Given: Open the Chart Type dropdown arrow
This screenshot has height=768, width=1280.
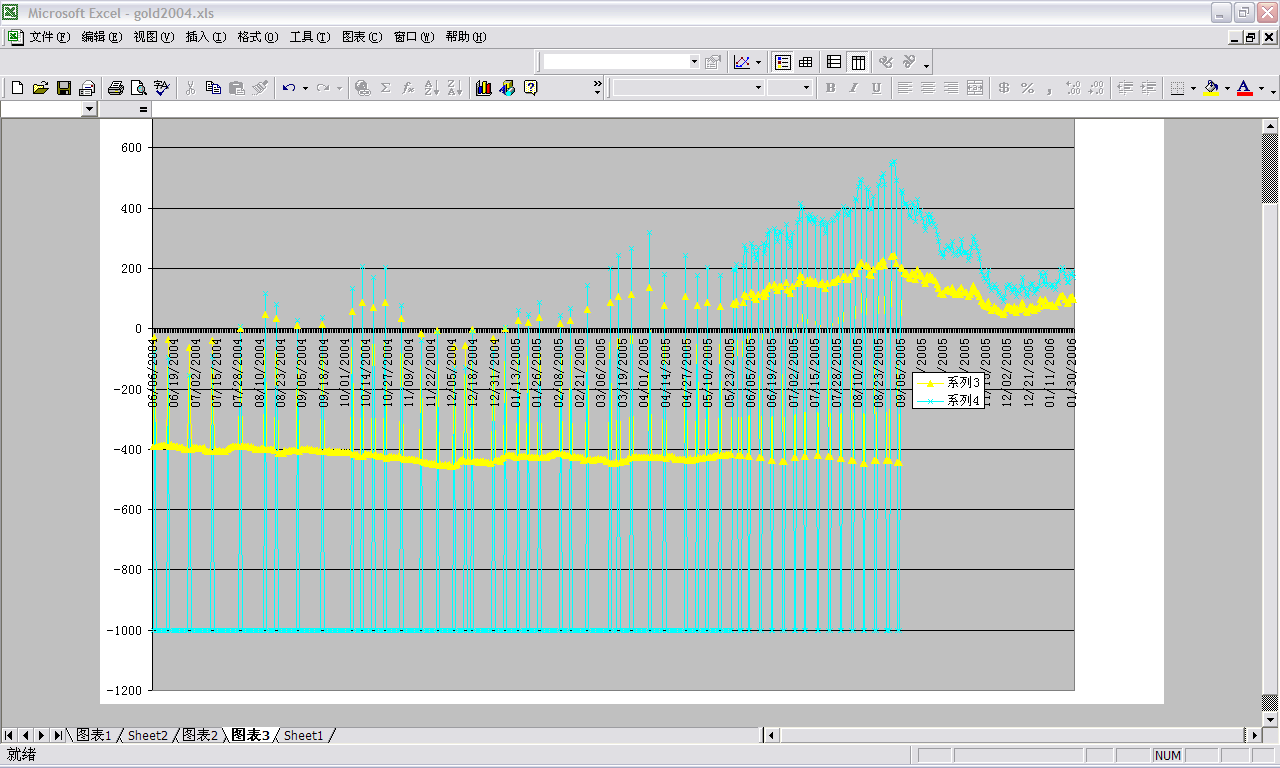Looking at the screenshot, I should [x=758, y=62].
